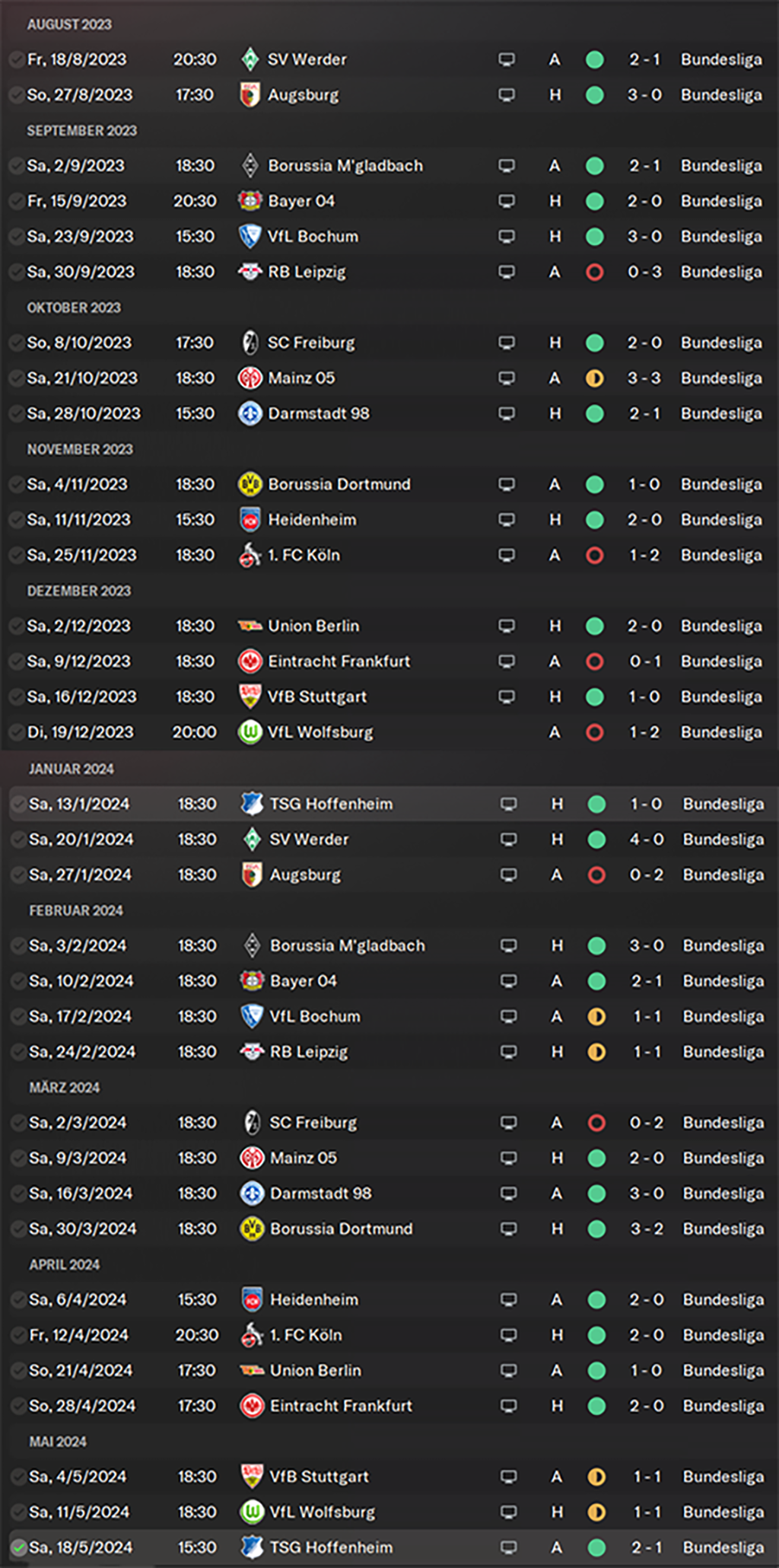Click the RB Leipzig logo on 30/9/2023
Image resolution: width=779 pixels, height=1568 pixels.
[250, 272]
